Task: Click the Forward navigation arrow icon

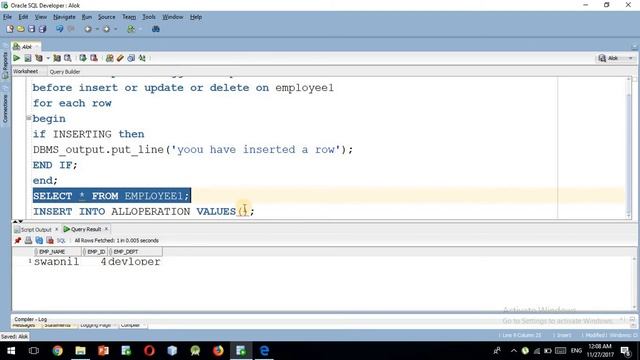Action: 107,29
